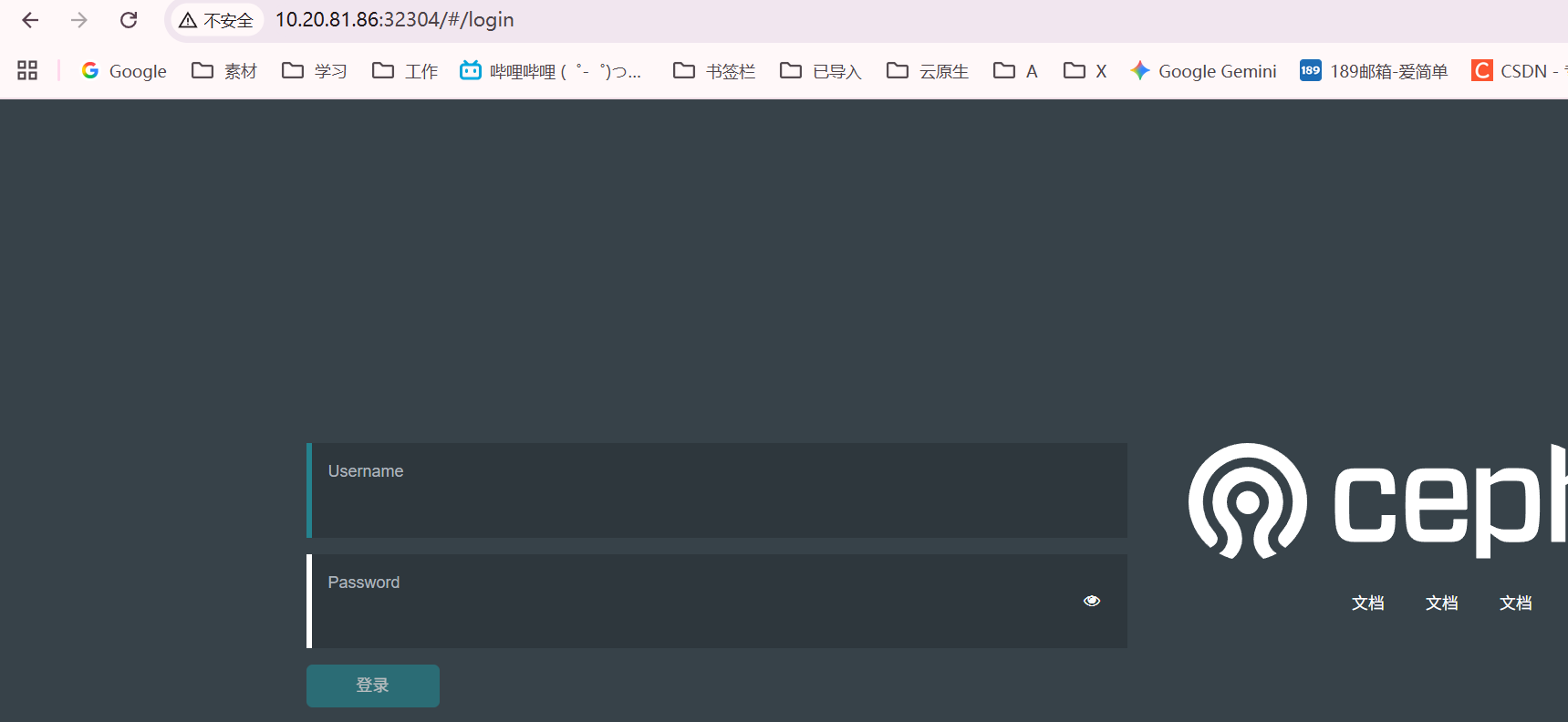Open the last 文档 link under the logo

click(1516, 603)
